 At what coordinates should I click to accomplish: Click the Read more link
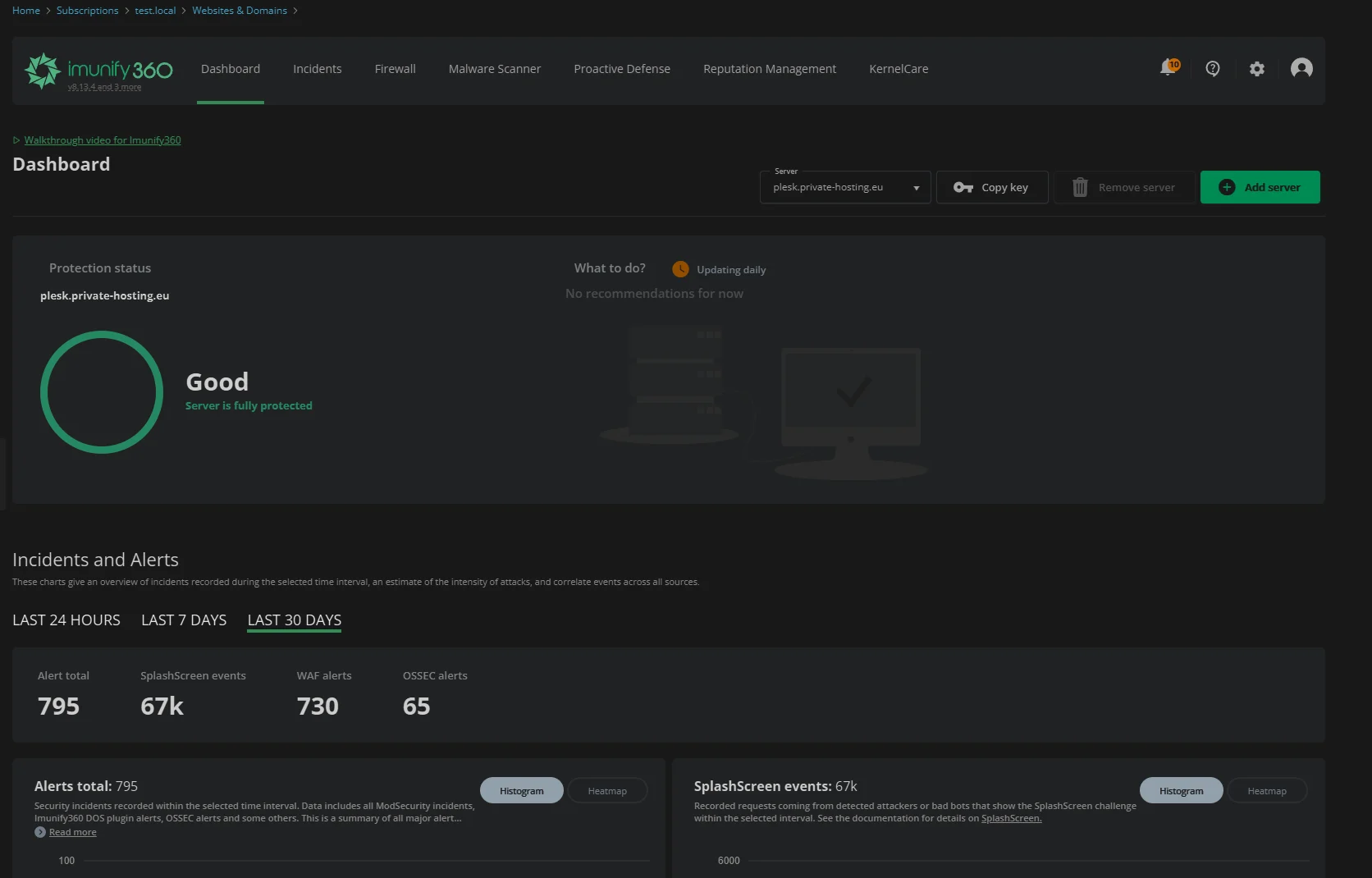pyautogui.click(x=73, y=832)
